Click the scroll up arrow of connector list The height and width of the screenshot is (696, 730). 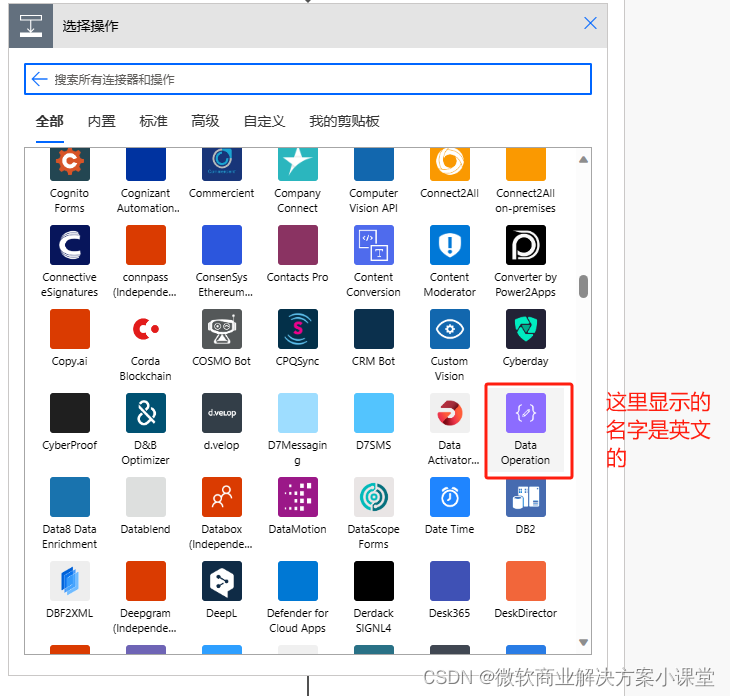(583, 160)
